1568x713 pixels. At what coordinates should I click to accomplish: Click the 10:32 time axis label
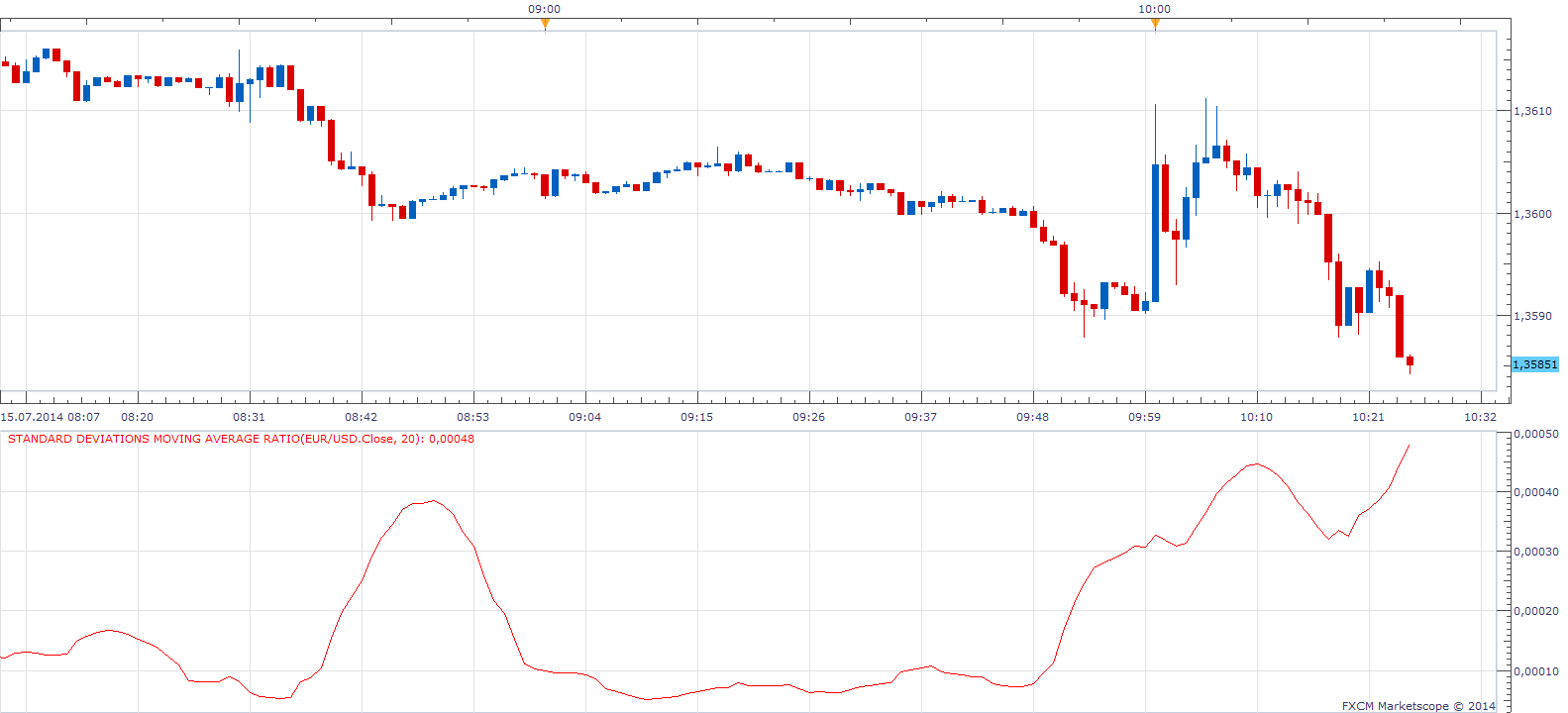point(1481,417)
